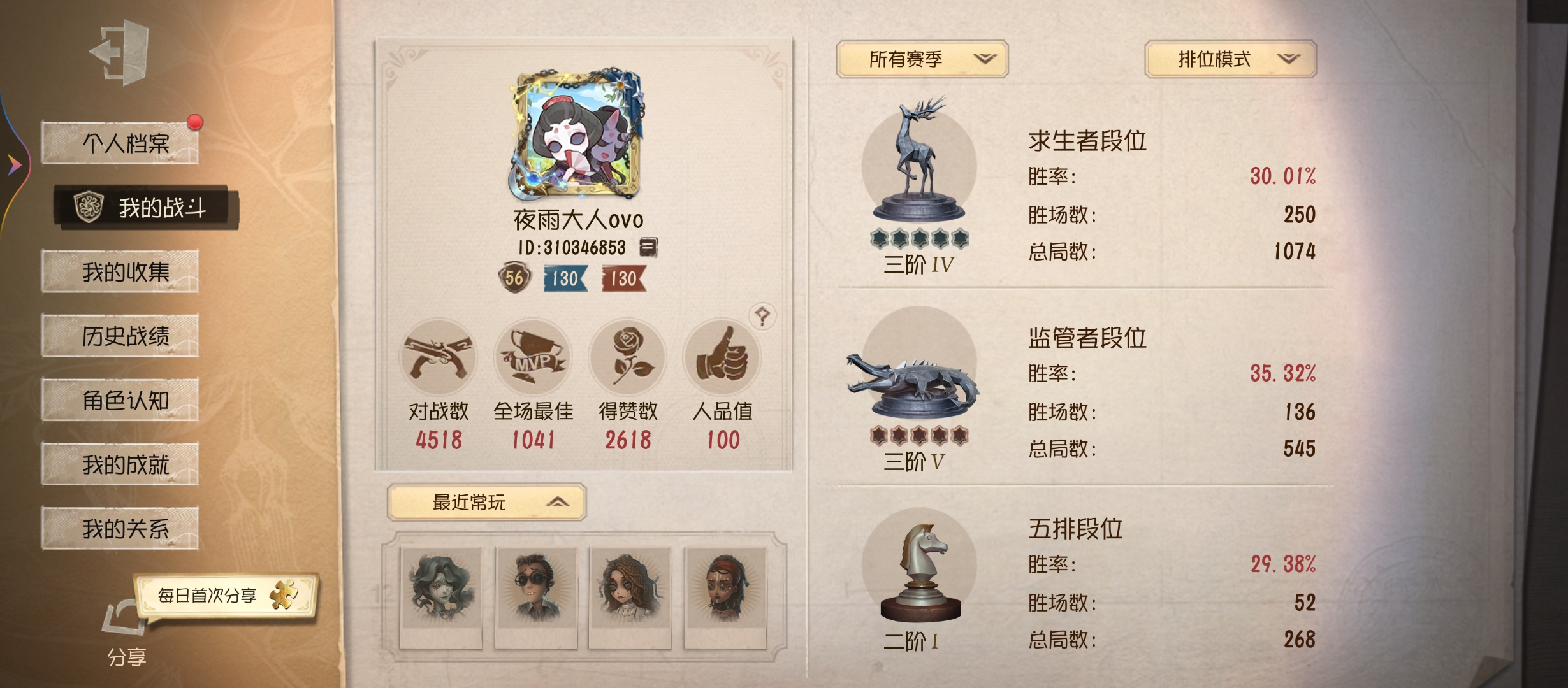Screen dimensions: 1568x688
Task: Click the survivor rank deer statue badge
Action: click(x=919, y=162)
